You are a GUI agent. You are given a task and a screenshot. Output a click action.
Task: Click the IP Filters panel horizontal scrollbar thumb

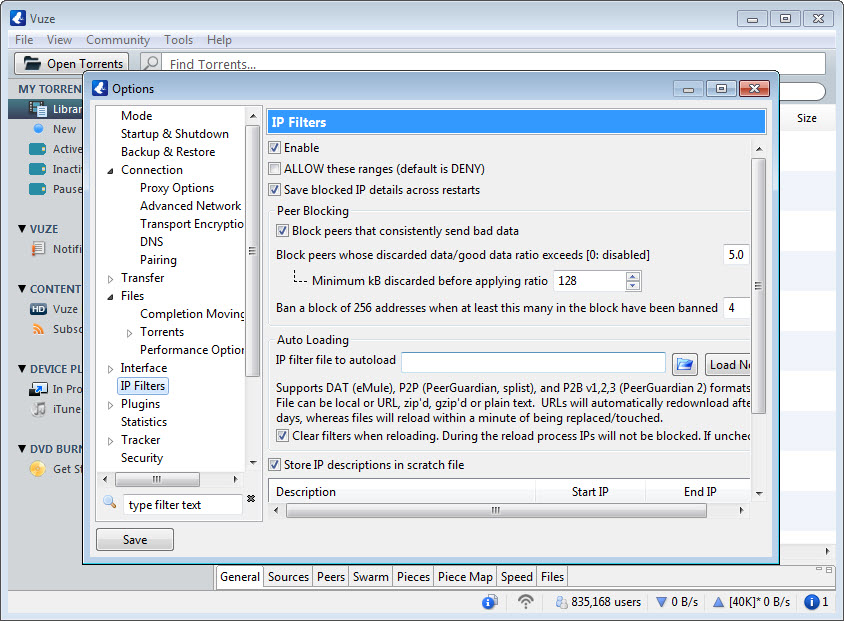[x=496, y=510]
